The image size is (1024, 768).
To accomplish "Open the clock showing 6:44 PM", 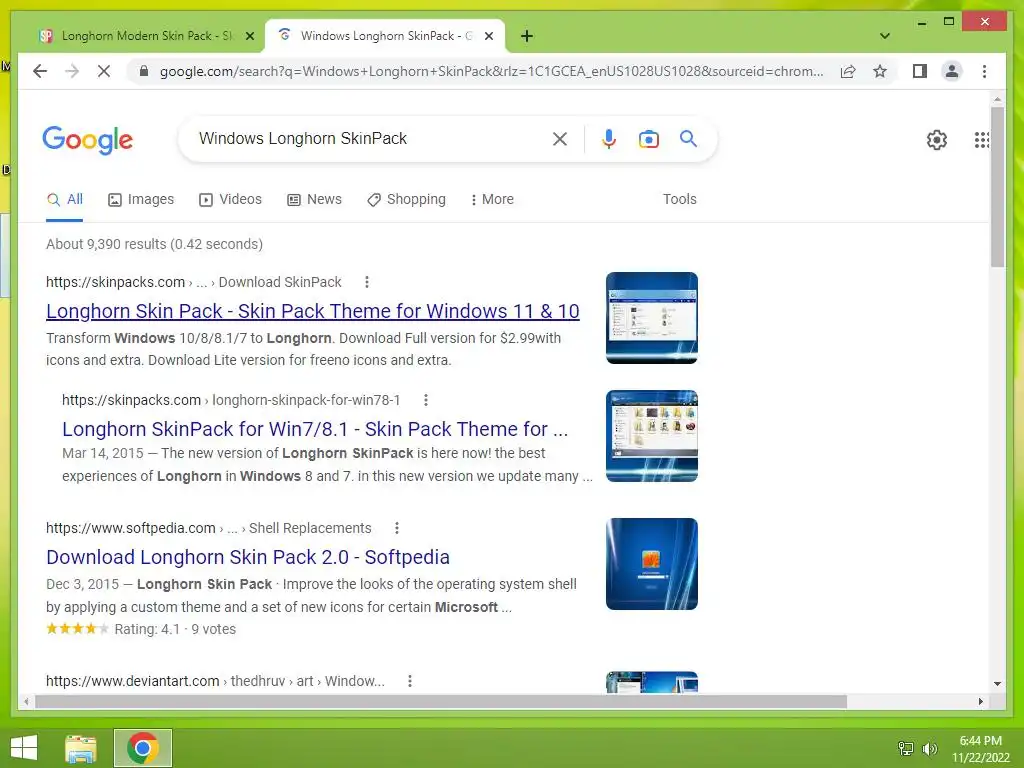I will (980, 748).
